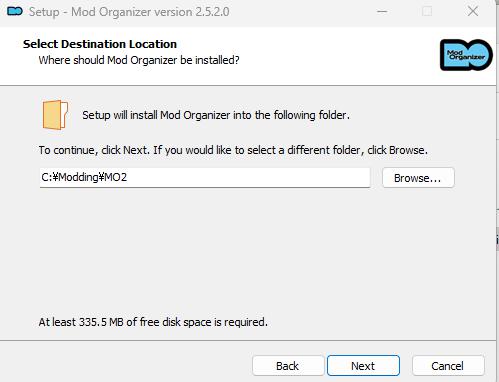Minimize the Setup window
The width and height of the screenshot is (499, 382).
(x=382, y=12)
